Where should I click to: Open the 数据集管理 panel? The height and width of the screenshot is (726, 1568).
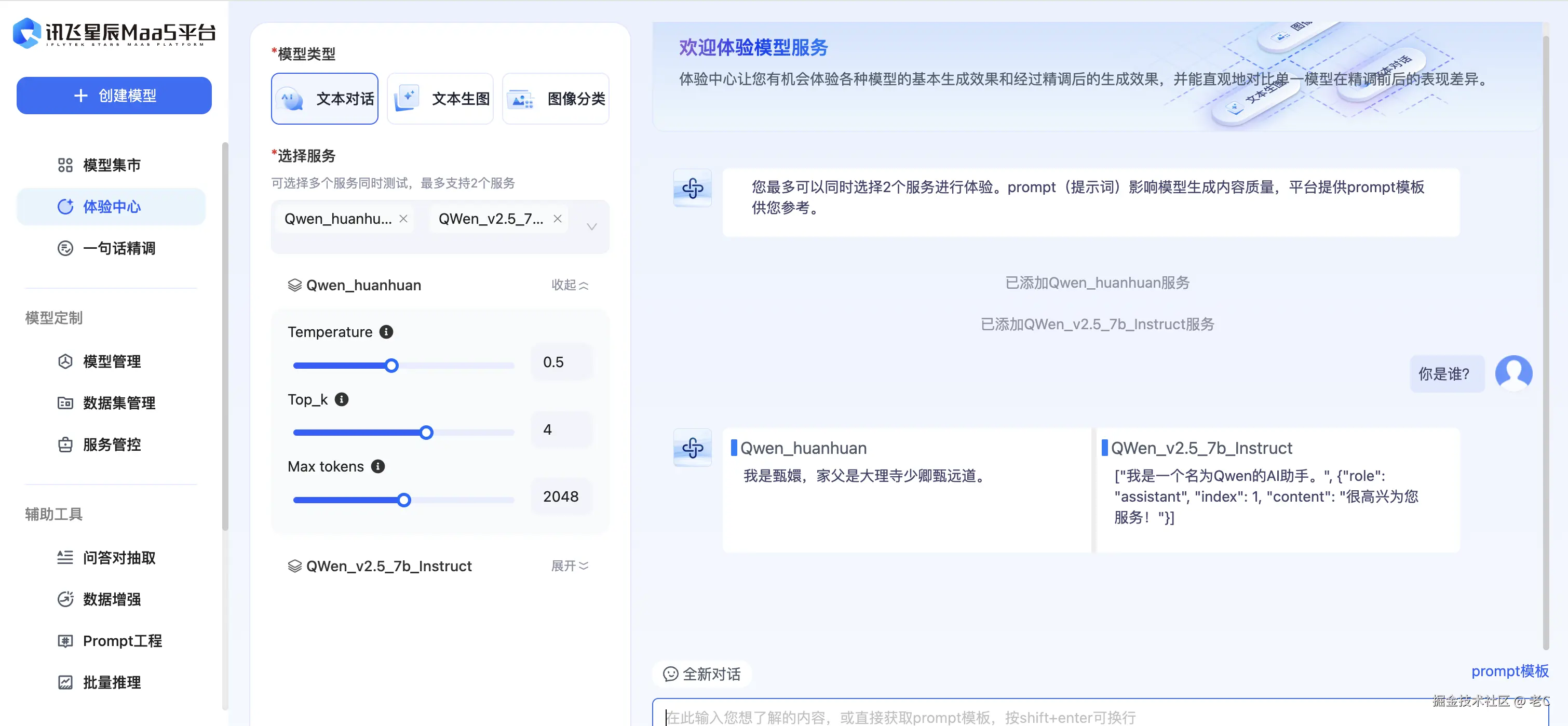tap(119, 402)
